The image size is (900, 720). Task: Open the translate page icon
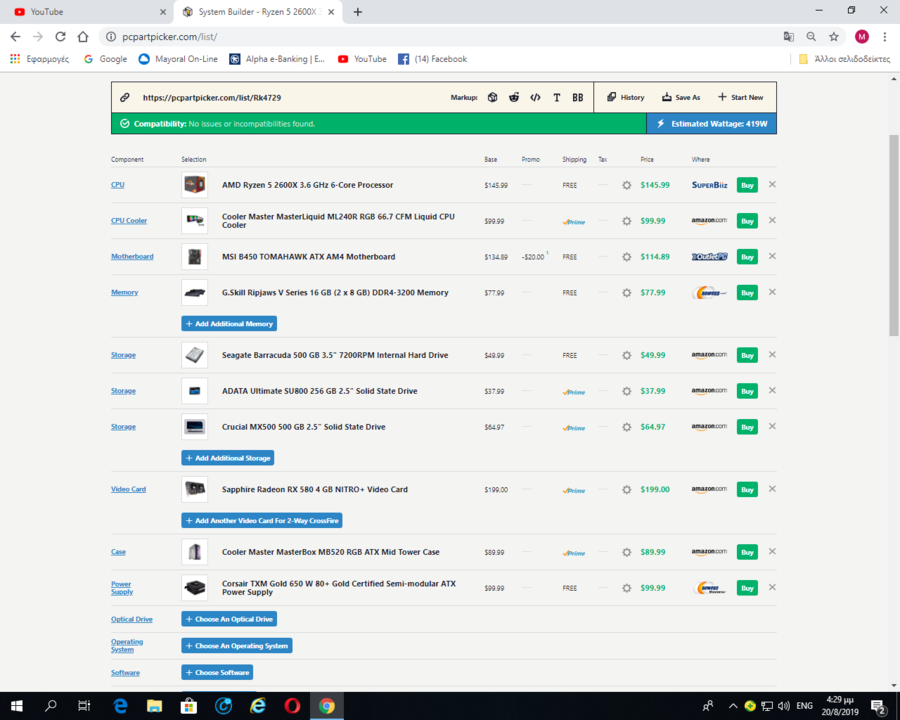tap(789, 37)
